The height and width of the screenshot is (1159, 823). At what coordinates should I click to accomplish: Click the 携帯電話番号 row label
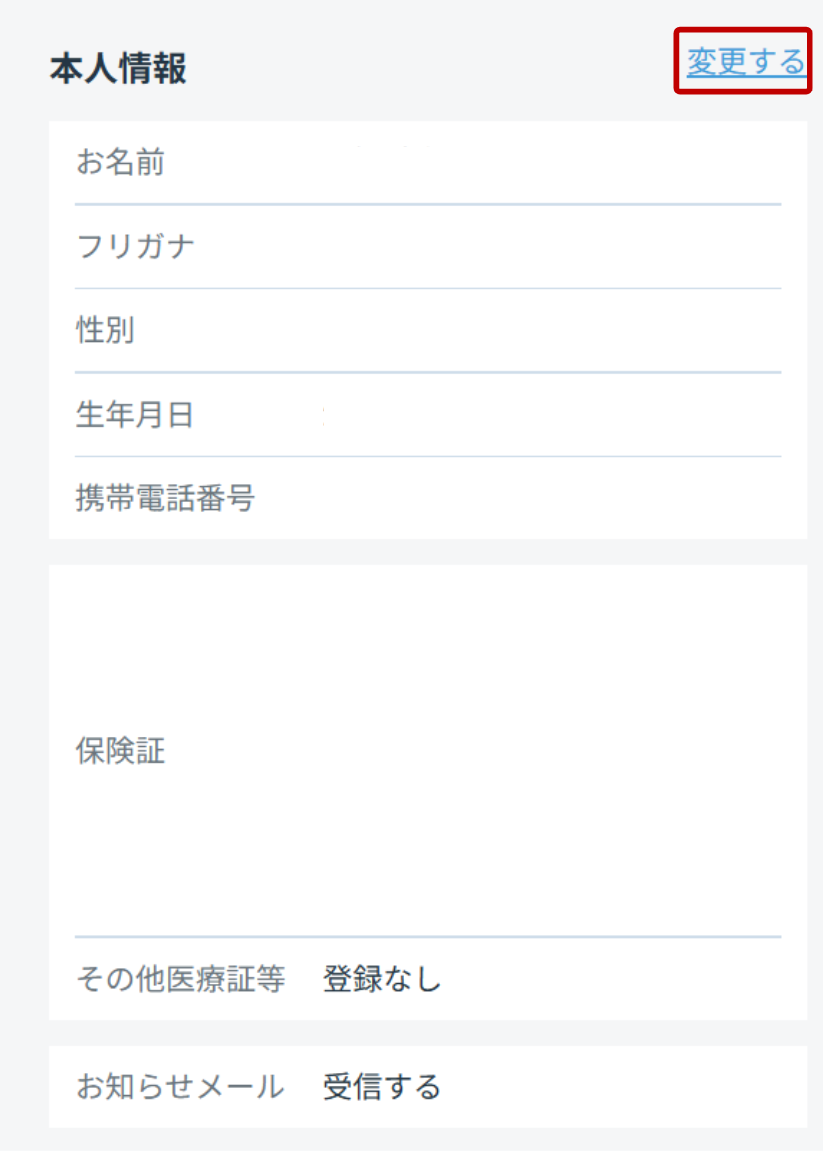(165, 498)
